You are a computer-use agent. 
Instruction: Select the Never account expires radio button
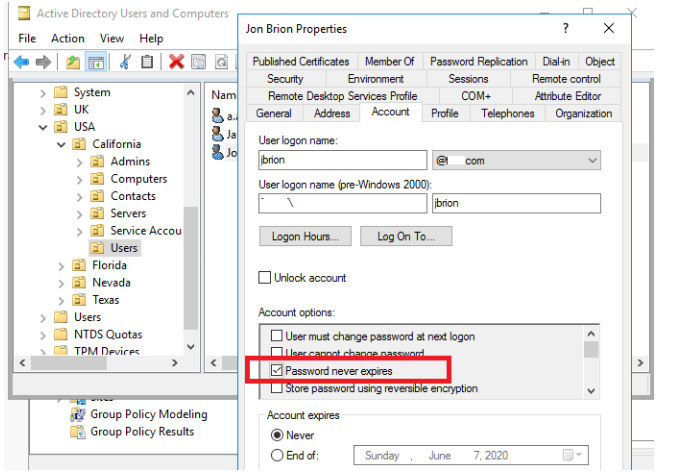pyautogui.click(x=277, y=435)
